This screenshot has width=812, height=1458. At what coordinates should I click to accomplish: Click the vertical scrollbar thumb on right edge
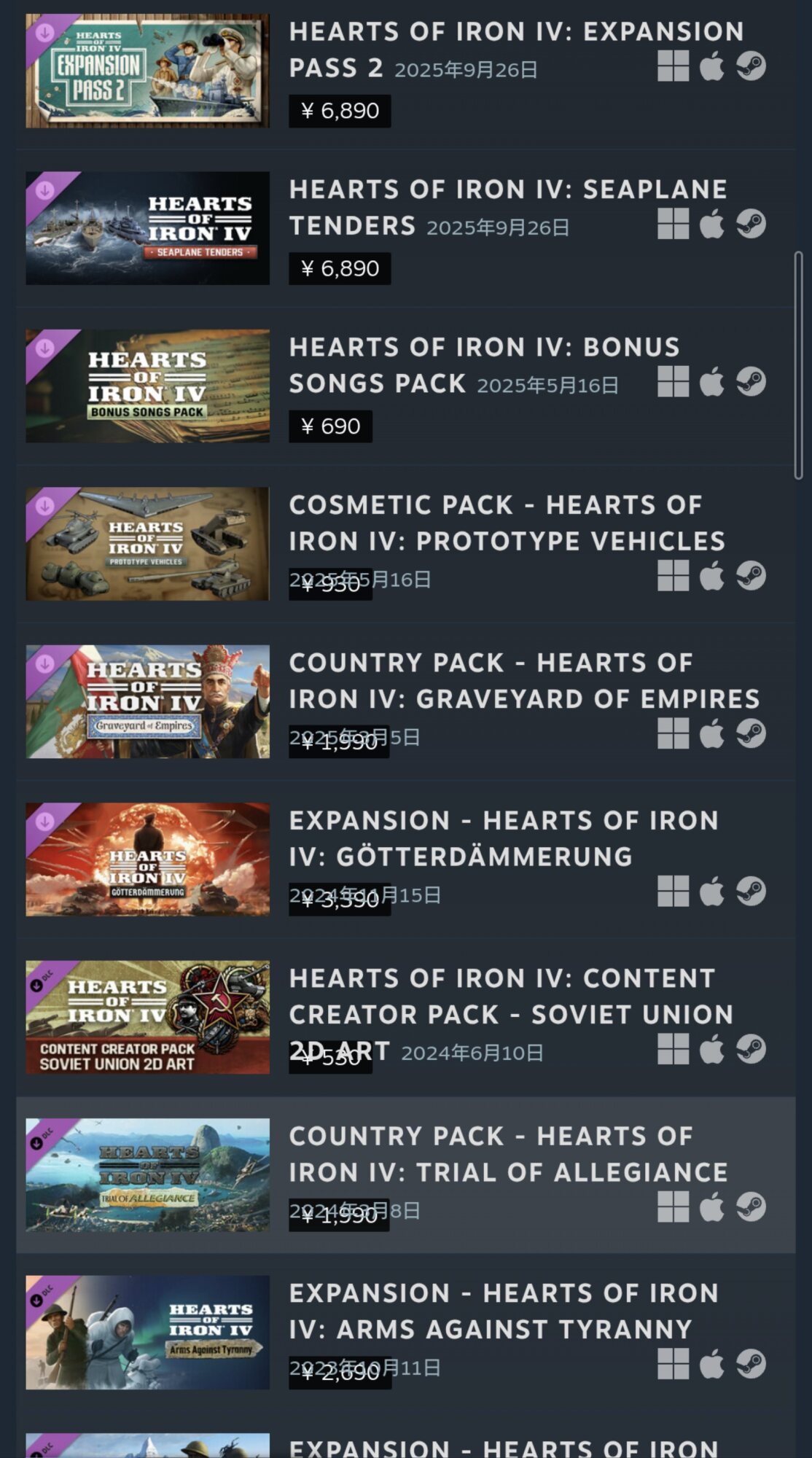click(x=798, y=365)
